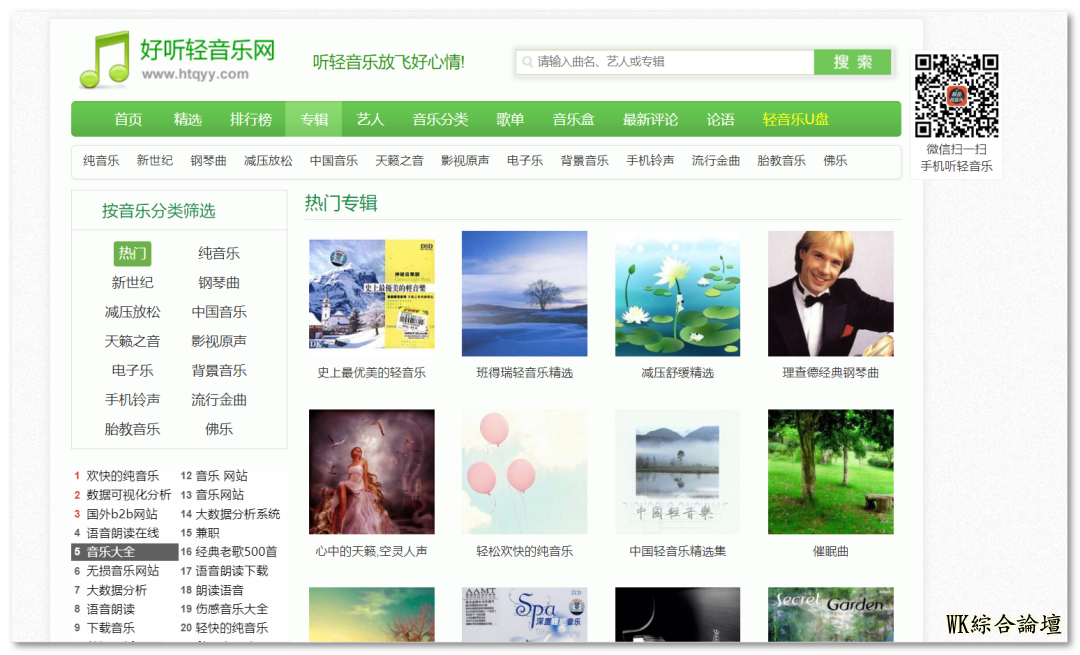Open the 论语 nav item
Image resolution: width=1080 pixels, height=655 pixels.
click(x=720, y=119)
